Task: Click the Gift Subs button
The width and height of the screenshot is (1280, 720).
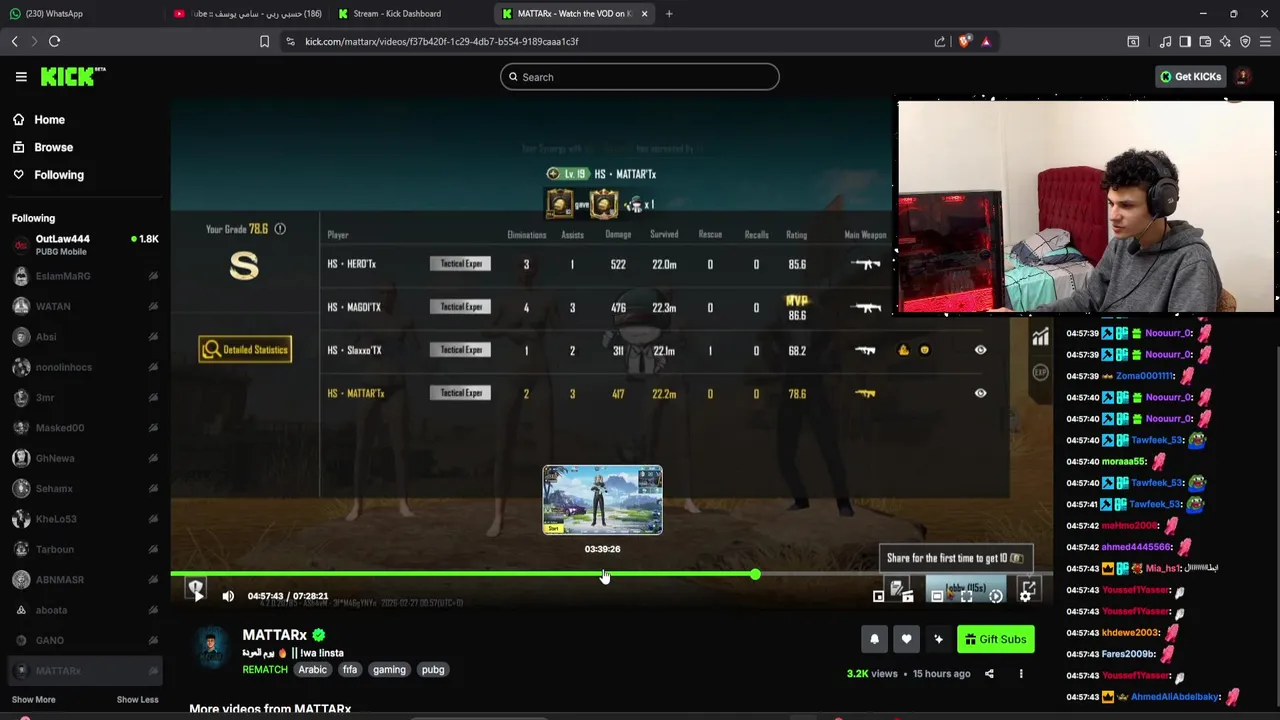Action: [996, 639]
